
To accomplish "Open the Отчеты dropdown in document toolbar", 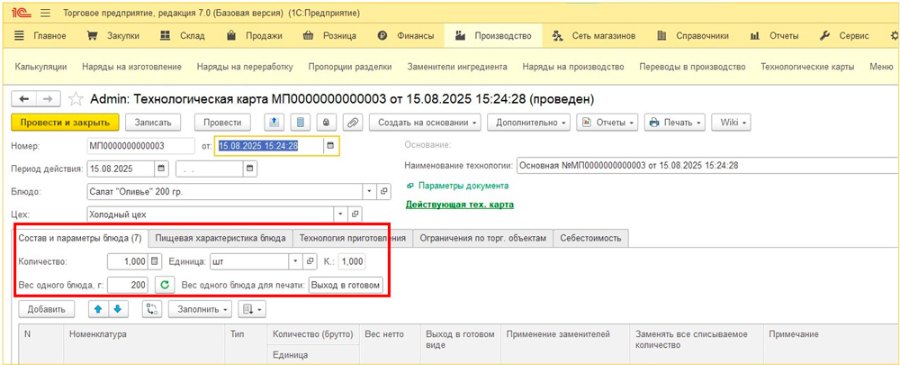I will tap(607, 122).
